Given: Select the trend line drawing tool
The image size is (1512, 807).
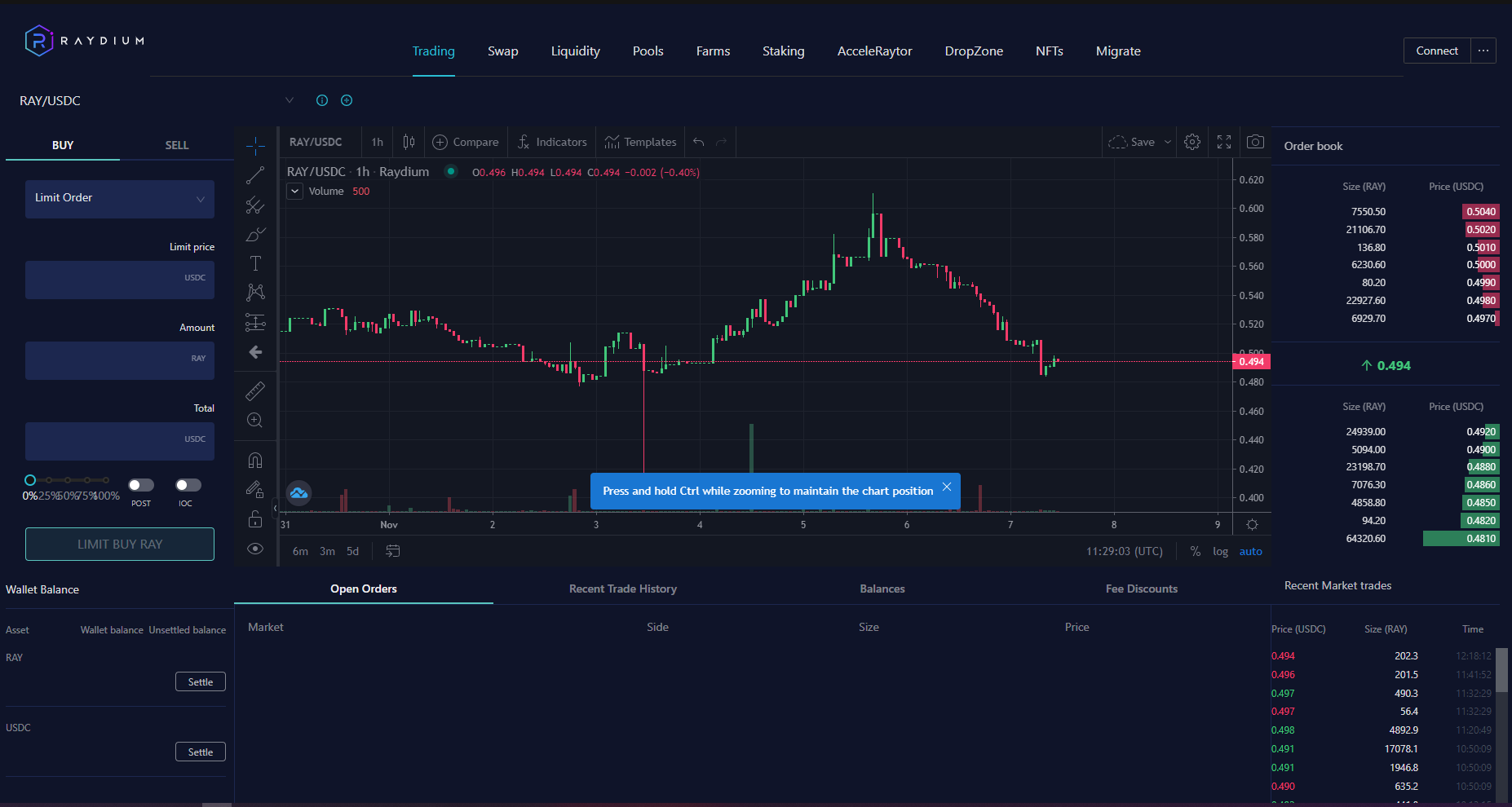Looking at the screenshot, I should pos(255,176).
